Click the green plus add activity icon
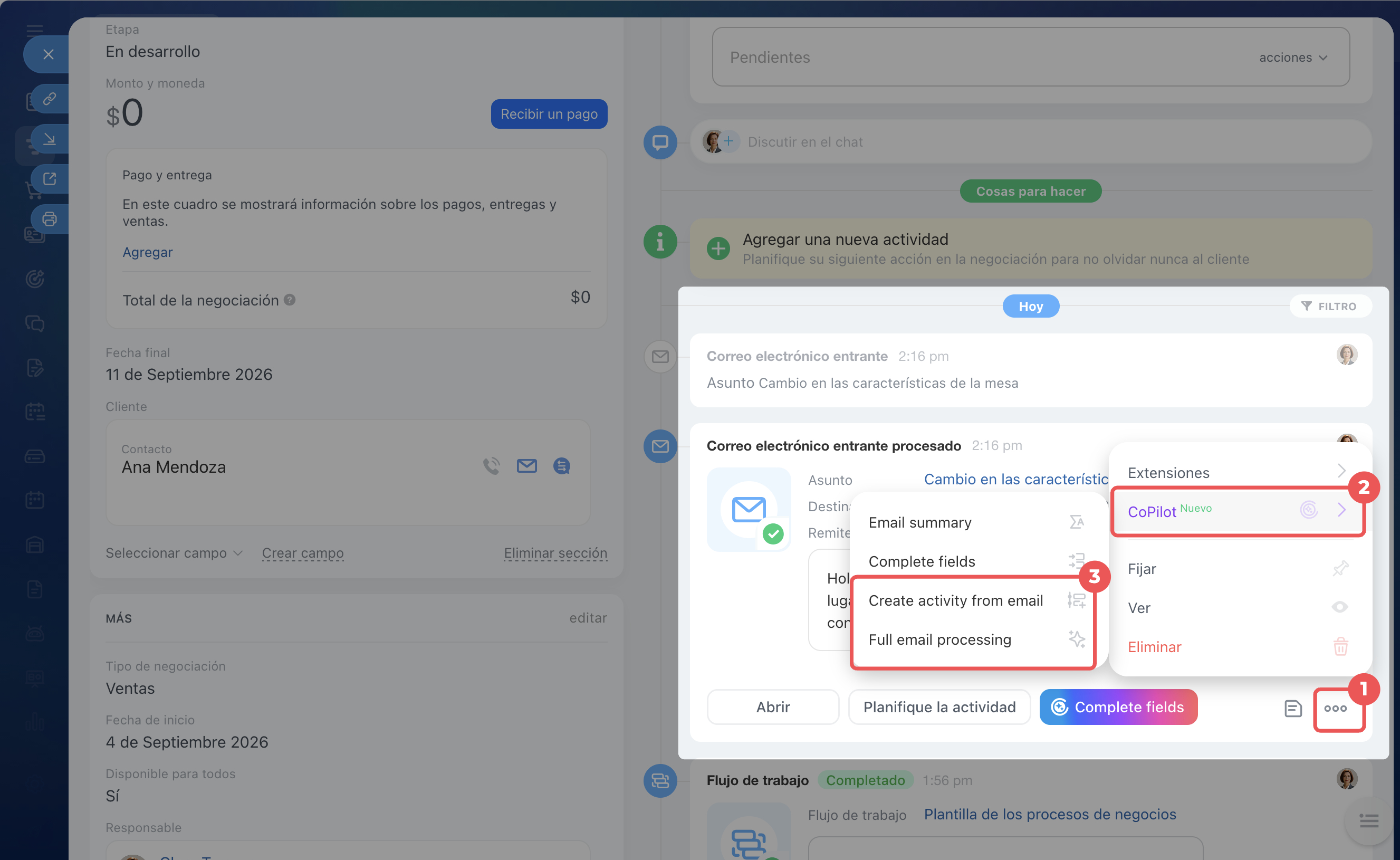The width and height of the screenshot is (1400, 860). [718, 249]
